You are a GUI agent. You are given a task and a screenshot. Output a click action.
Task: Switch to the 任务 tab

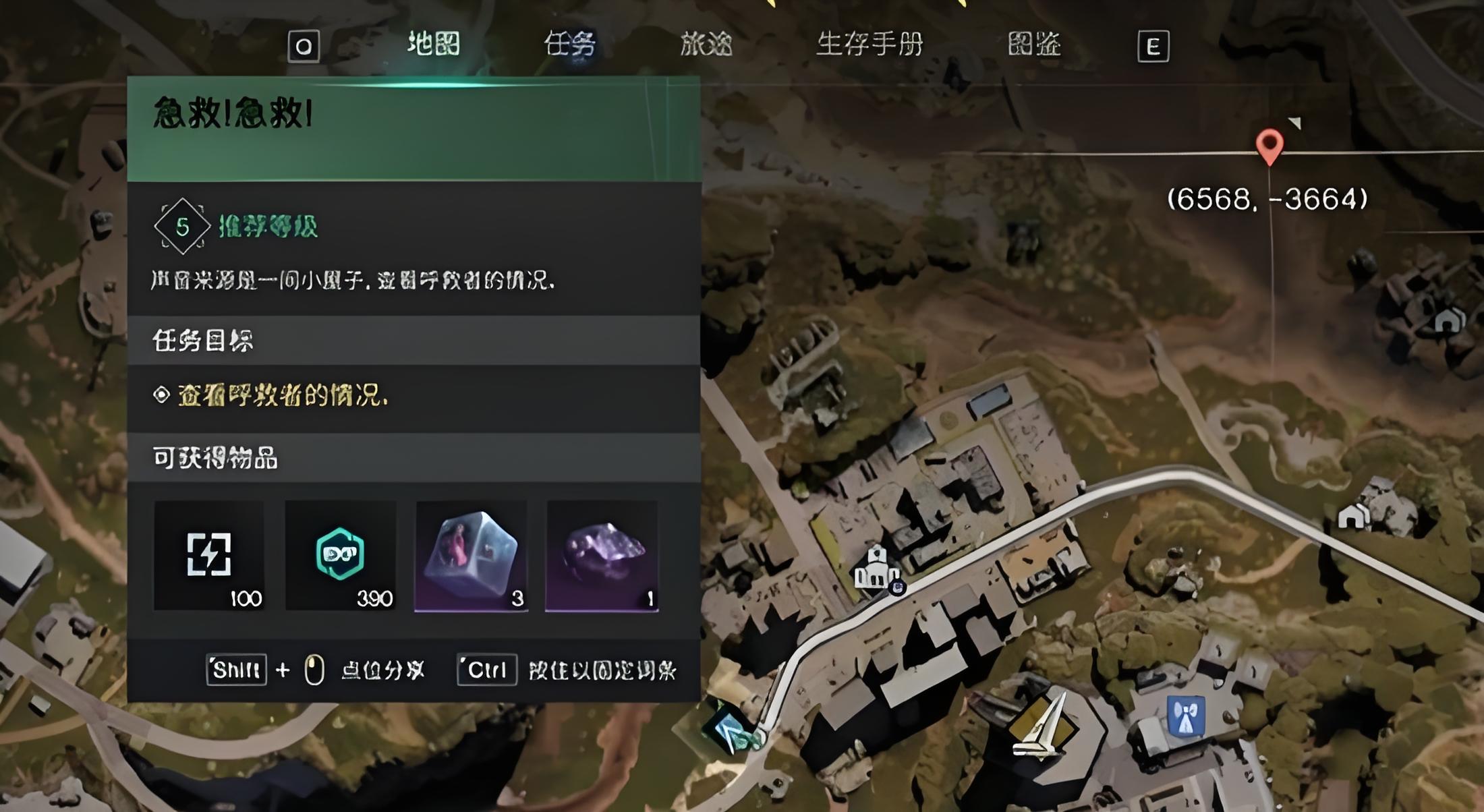click(x=569, y=45)
